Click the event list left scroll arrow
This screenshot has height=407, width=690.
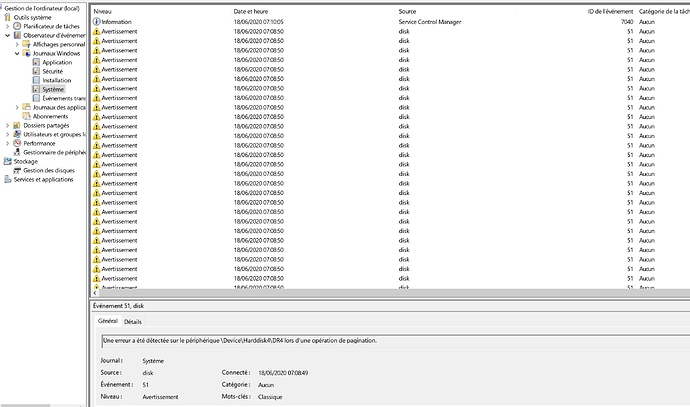(x=95, y=293)
